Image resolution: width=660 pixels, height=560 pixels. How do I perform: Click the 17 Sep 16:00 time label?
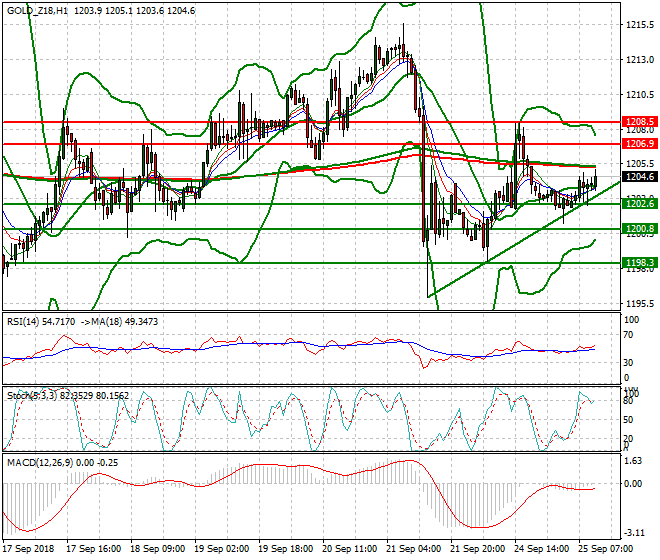(x=93, y=549)
